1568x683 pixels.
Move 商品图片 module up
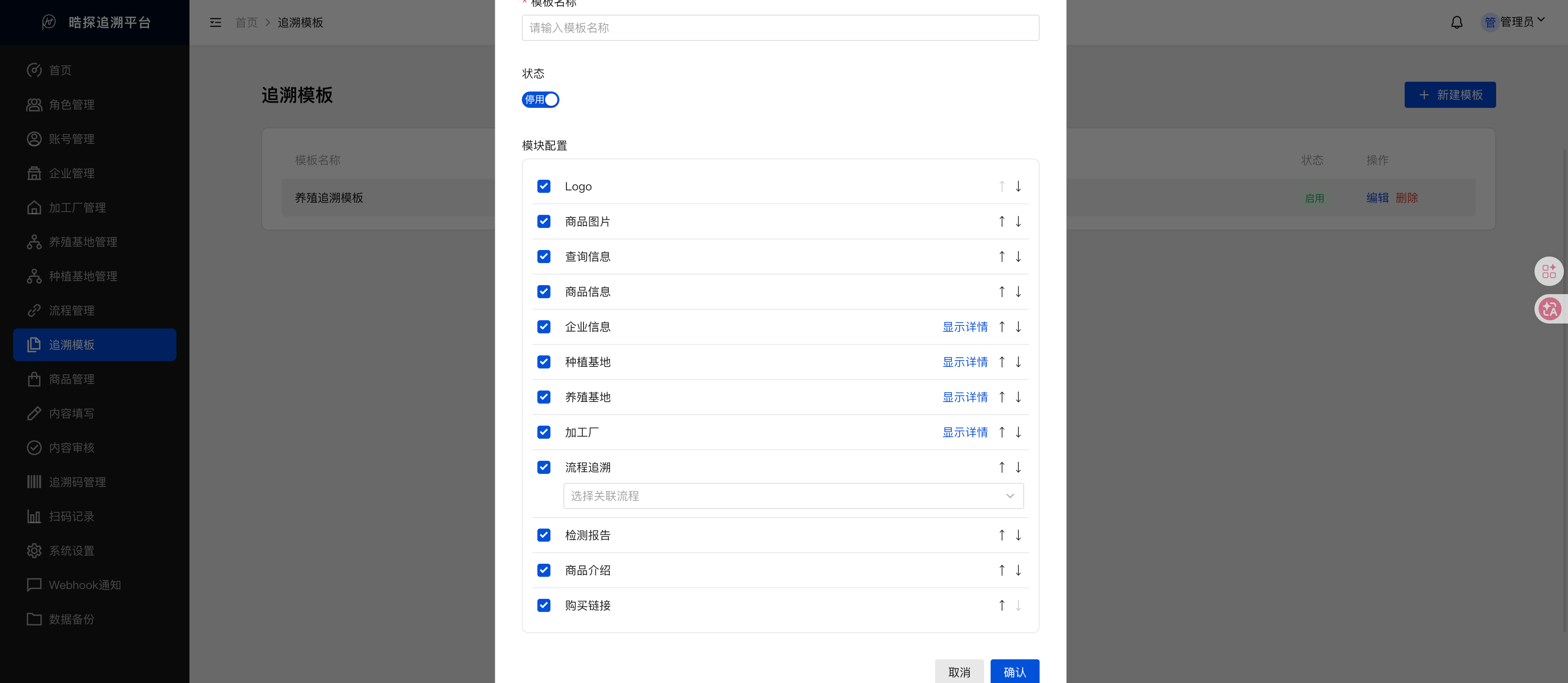pyautogui.click(x=1001, y=221)
